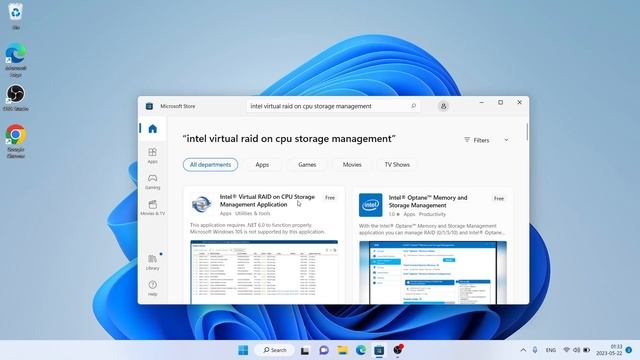Select the TV Shows filter tab

(397, 165)
